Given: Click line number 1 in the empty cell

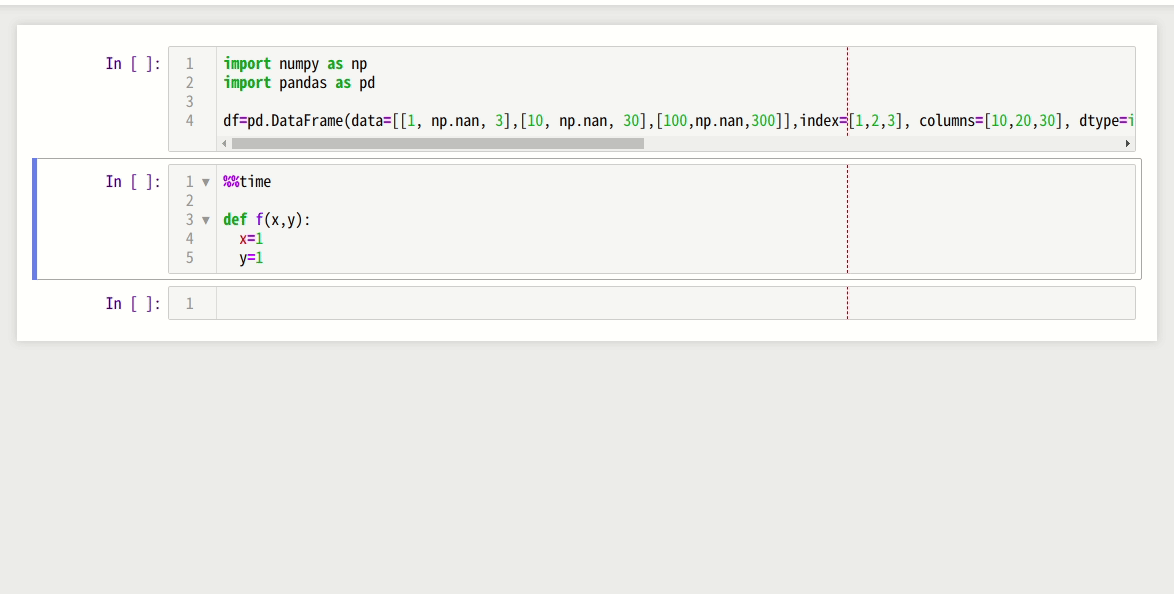Looking at the screenshot, I should 189,303.
